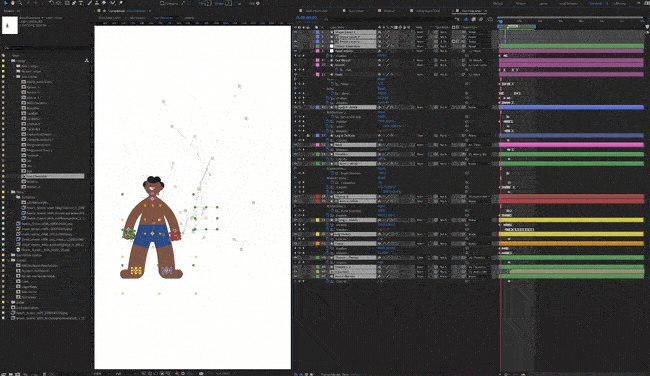650x376 pixels.
Task: Switch to the highlighted Standard workspace
Action: (596, 3)
